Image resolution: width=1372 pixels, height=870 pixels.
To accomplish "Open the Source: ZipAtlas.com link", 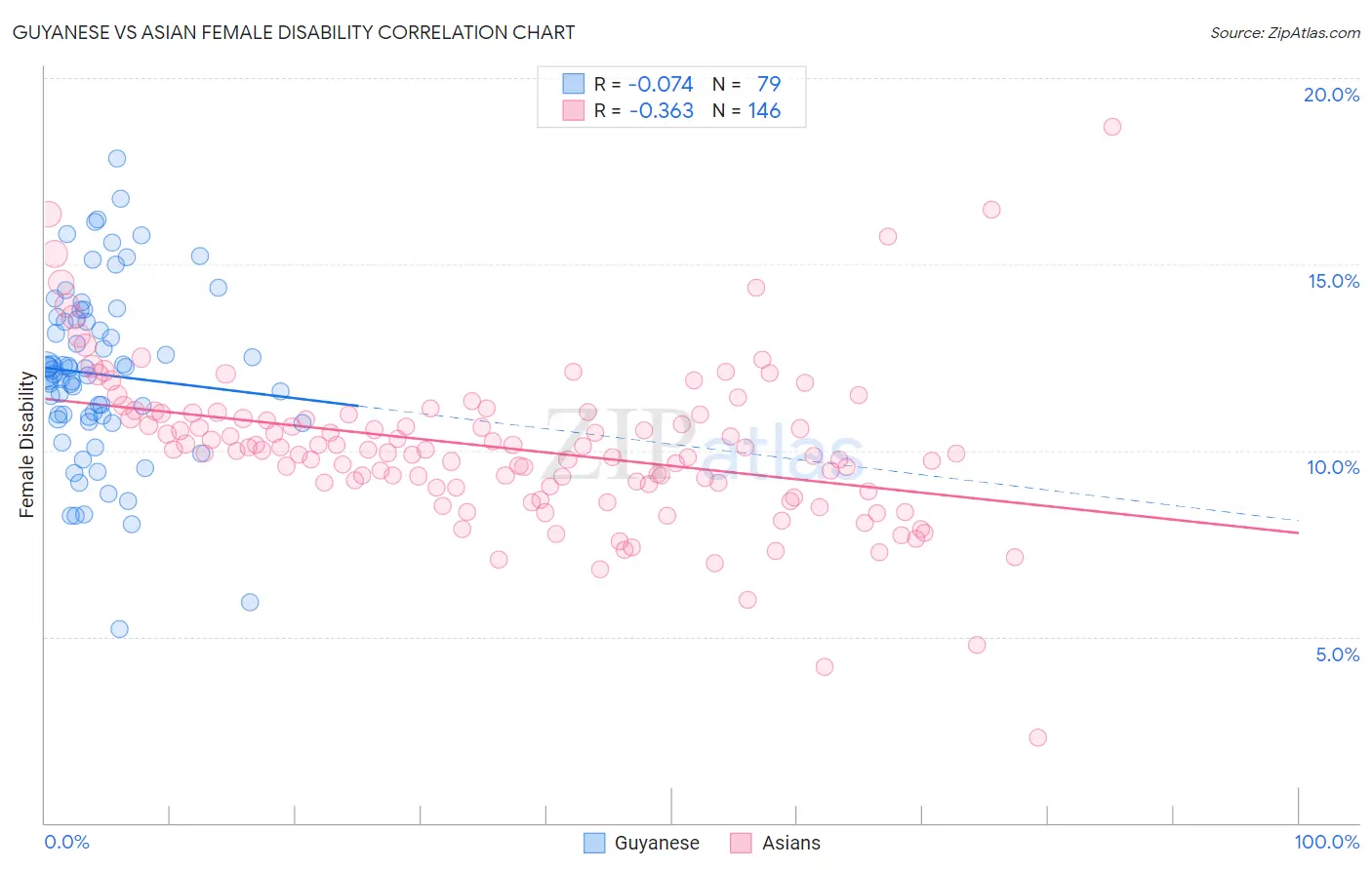I will pyautogui.click(x=1285, y=32).
